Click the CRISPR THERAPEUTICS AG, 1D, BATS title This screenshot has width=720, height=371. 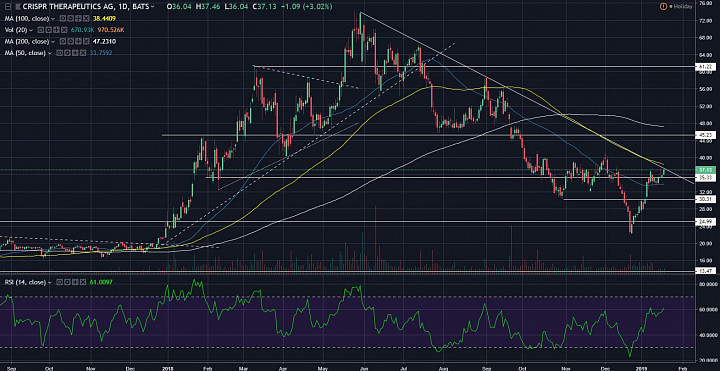pyautogui.click(x=86, y=6)
